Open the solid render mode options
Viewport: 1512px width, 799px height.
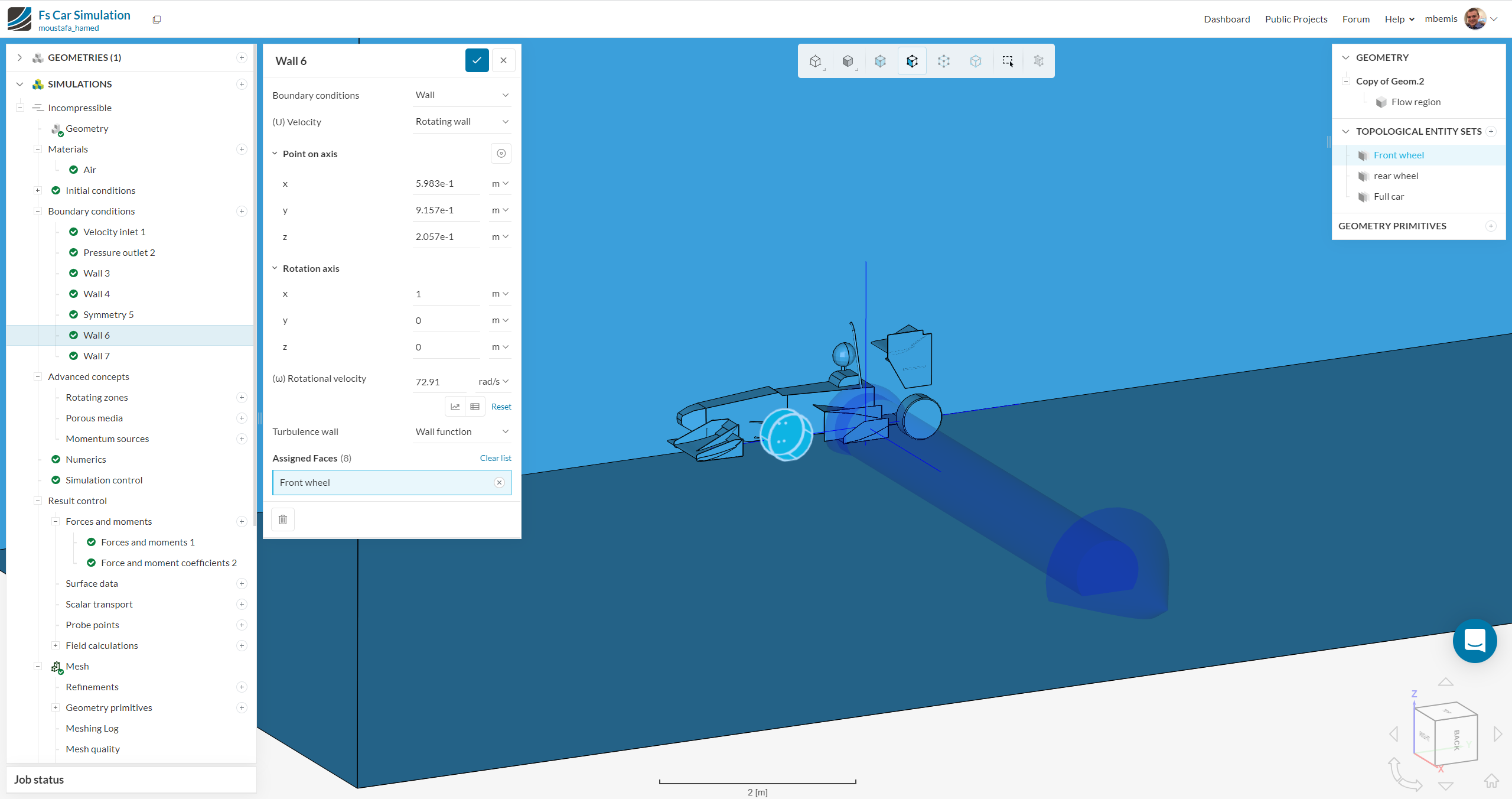coord(848,61)
